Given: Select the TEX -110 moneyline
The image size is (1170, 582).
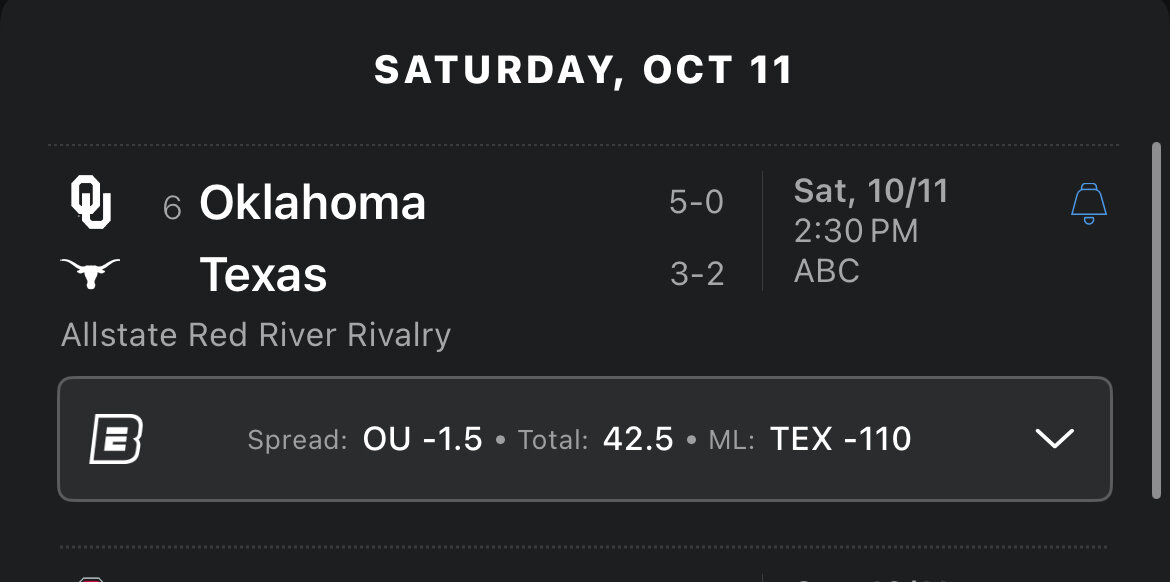Looking at the screenshot, I should (840, 439).
